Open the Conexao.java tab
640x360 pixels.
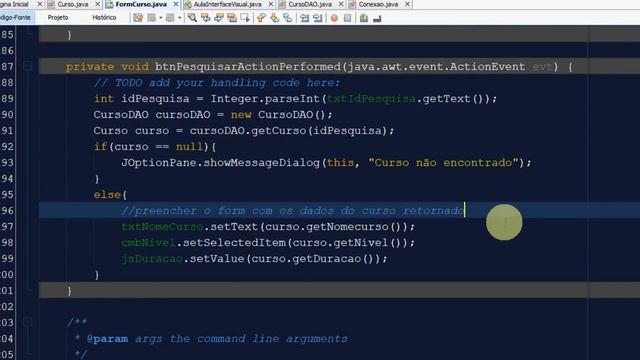pyautogui.click(x=378, y=4)
